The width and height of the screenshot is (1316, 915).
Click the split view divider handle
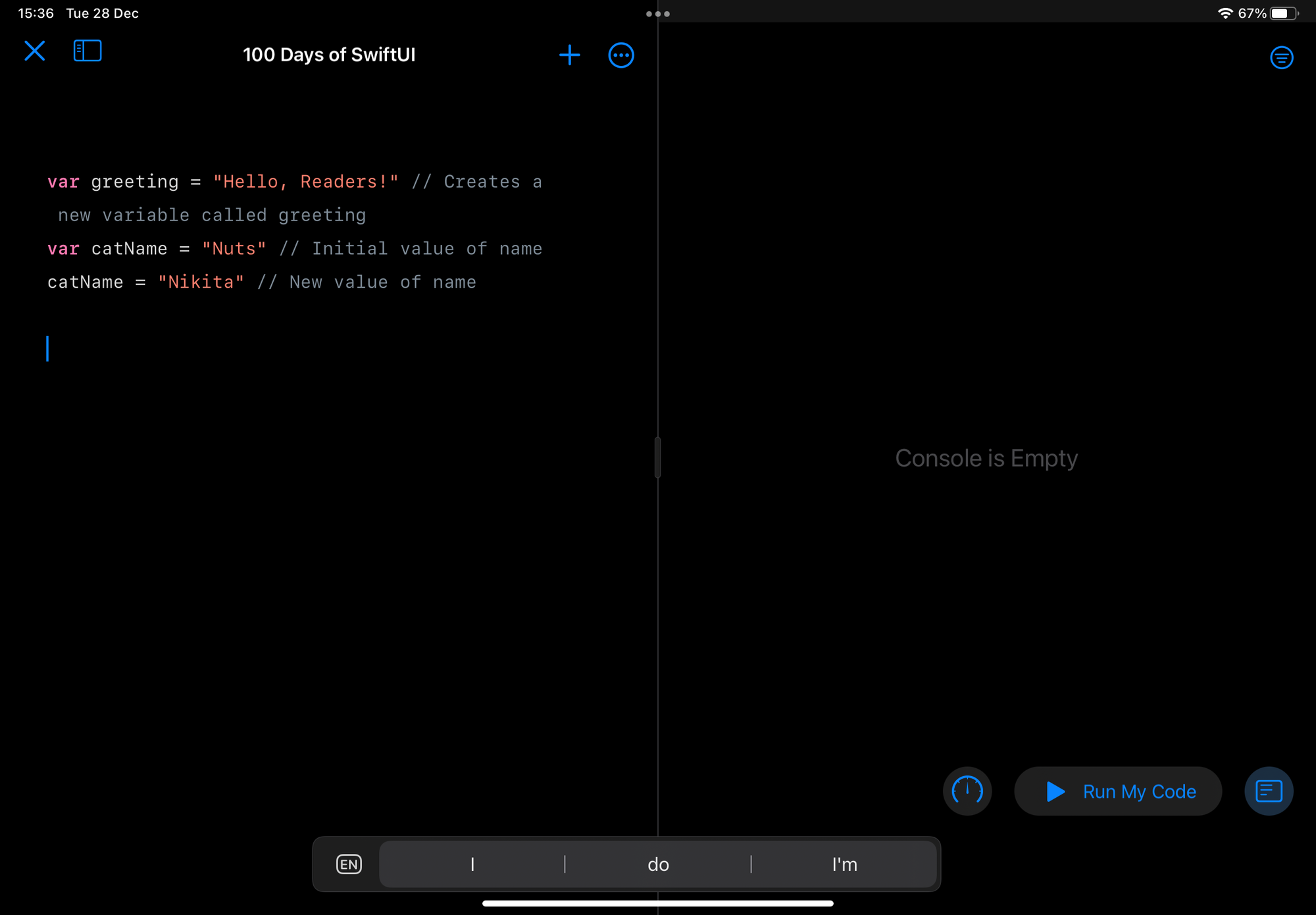click(658, 457)
